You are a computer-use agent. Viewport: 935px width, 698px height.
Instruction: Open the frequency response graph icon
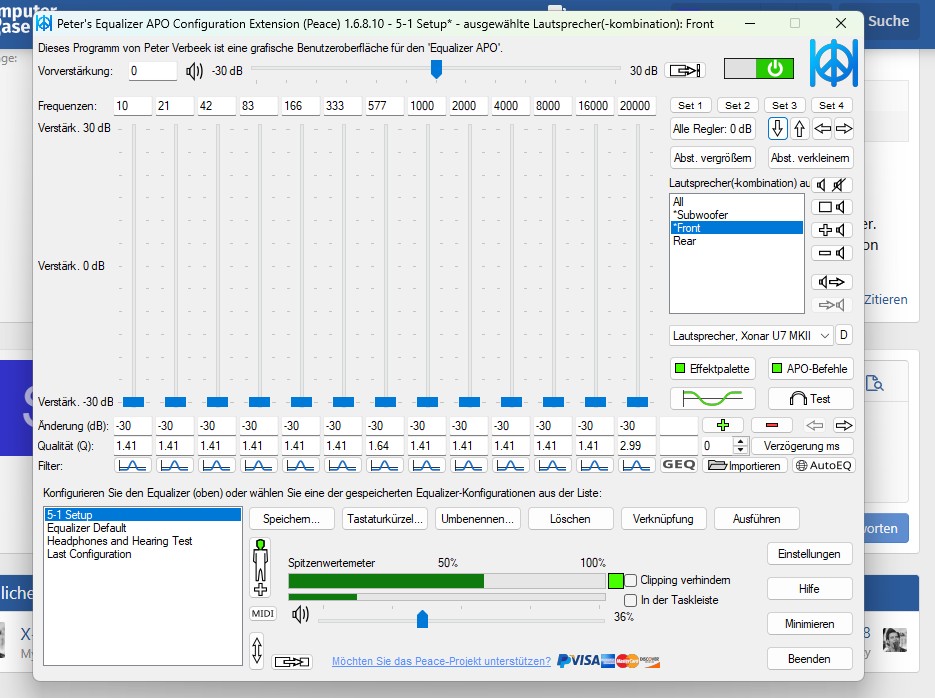[x=713, y=398]
